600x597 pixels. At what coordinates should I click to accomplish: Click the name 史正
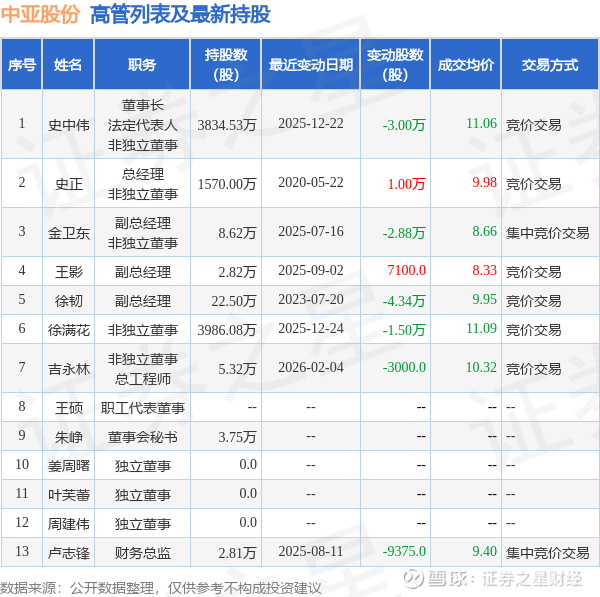pyautogui.click(x=68, y=184)
